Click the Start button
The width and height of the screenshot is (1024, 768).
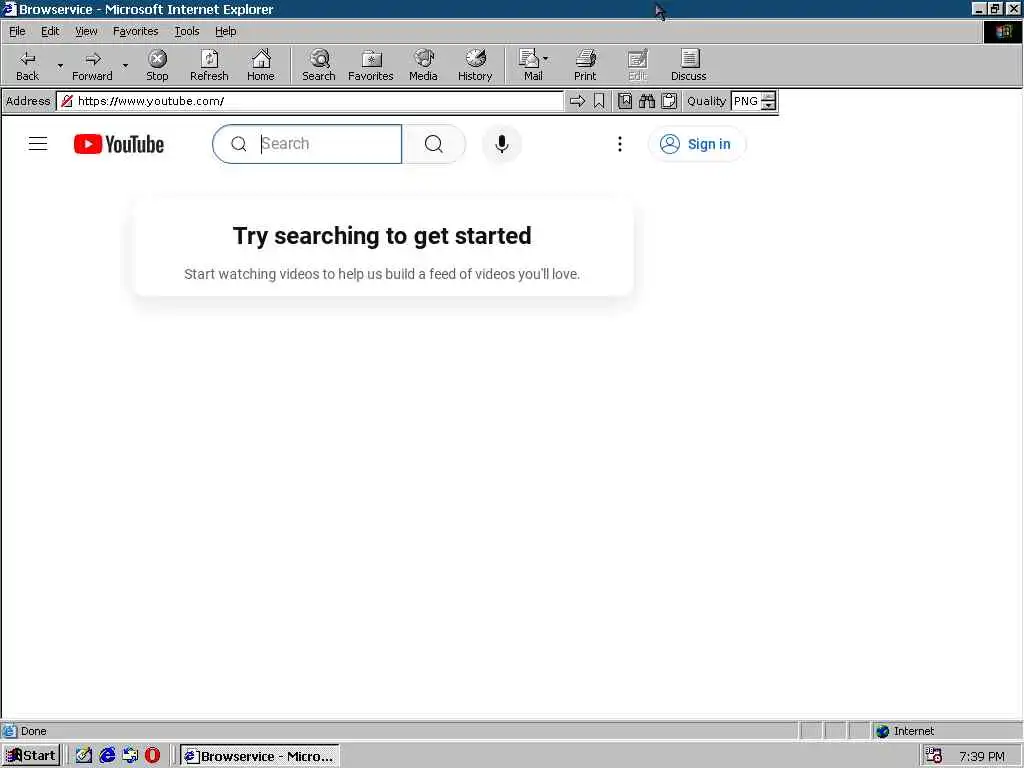[x=31, y=756]
